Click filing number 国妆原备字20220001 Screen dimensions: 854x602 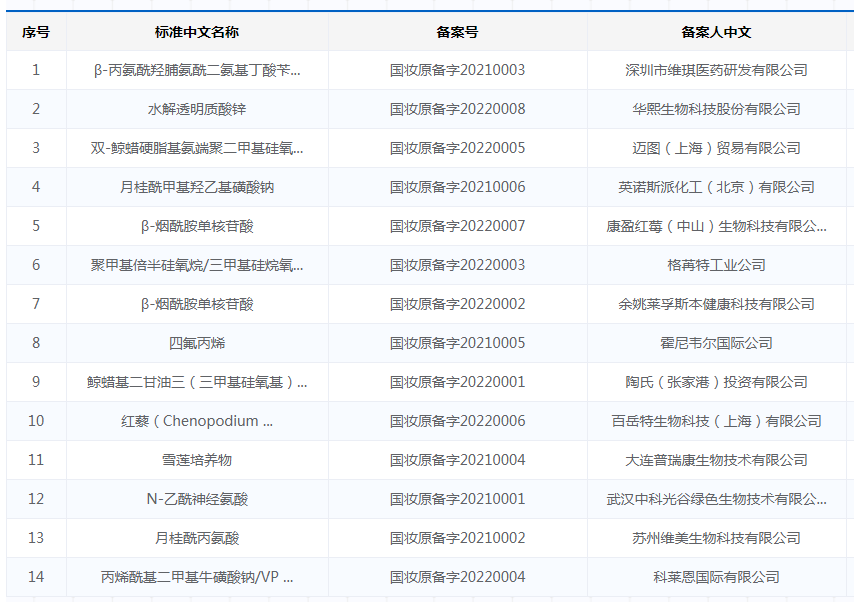[458, 382]
